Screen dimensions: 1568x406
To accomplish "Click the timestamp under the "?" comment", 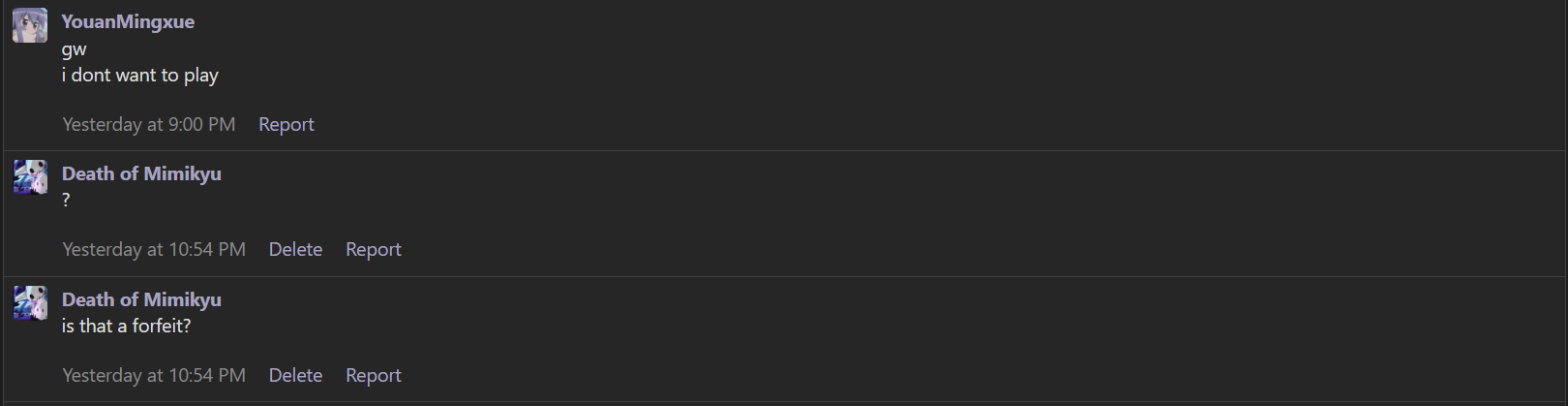I will pyautogui.click(x=153, y=249).
